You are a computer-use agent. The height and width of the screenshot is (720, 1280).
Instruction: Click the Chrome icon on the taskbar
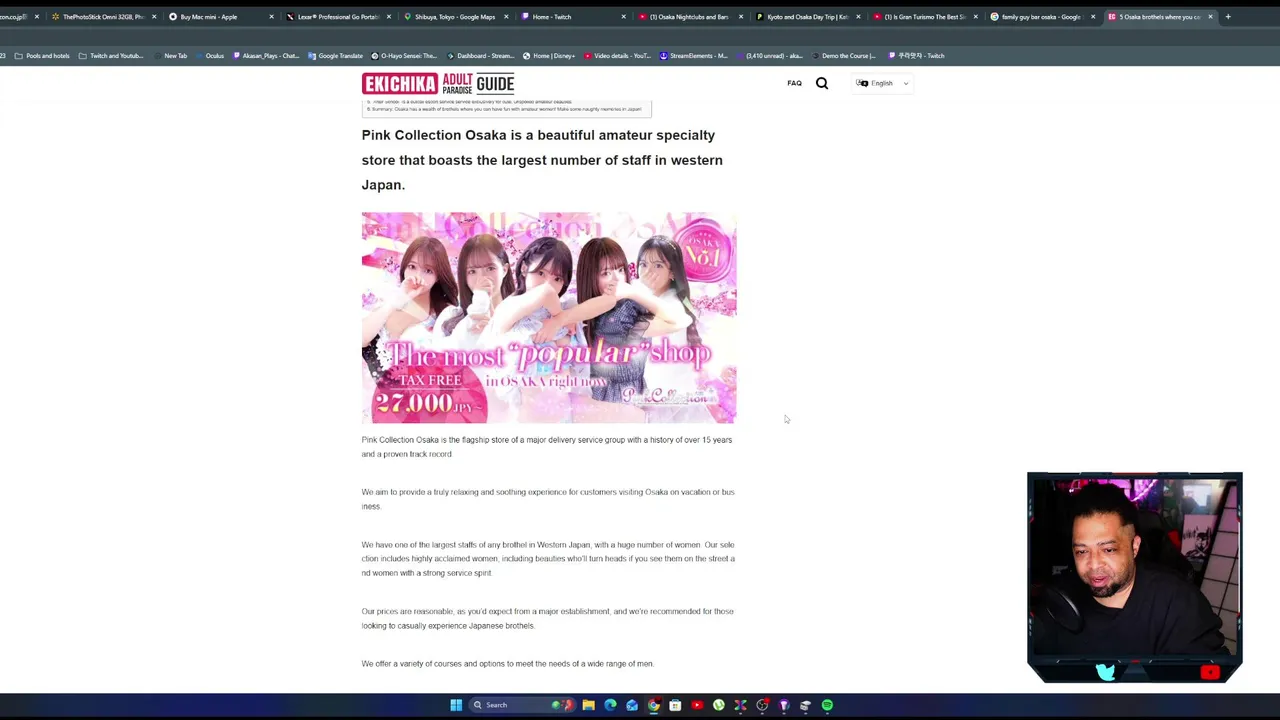(x=654, y=705)
